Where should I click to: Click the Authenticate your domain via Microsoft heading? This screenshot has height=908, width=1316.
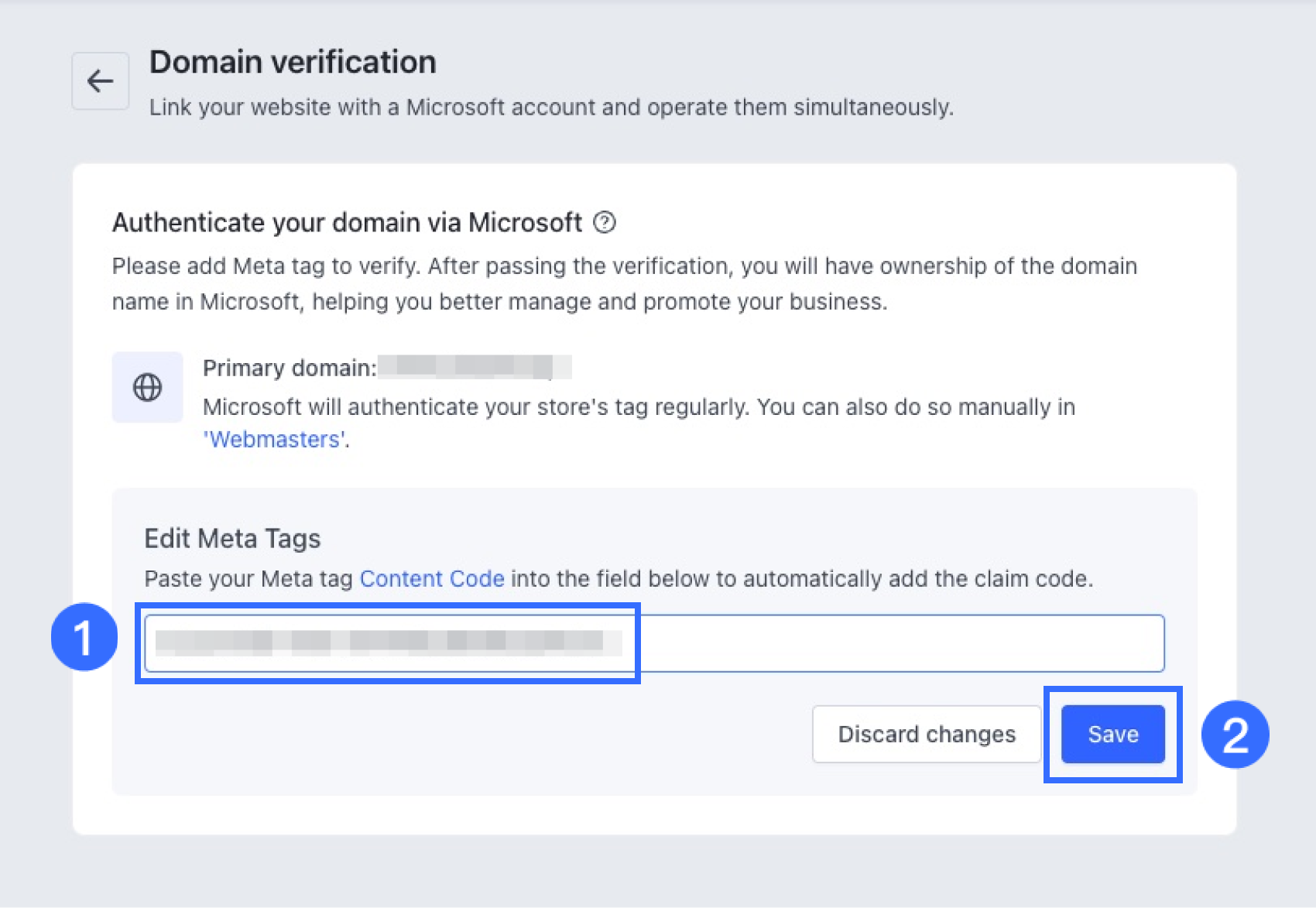tap(347, 223)
